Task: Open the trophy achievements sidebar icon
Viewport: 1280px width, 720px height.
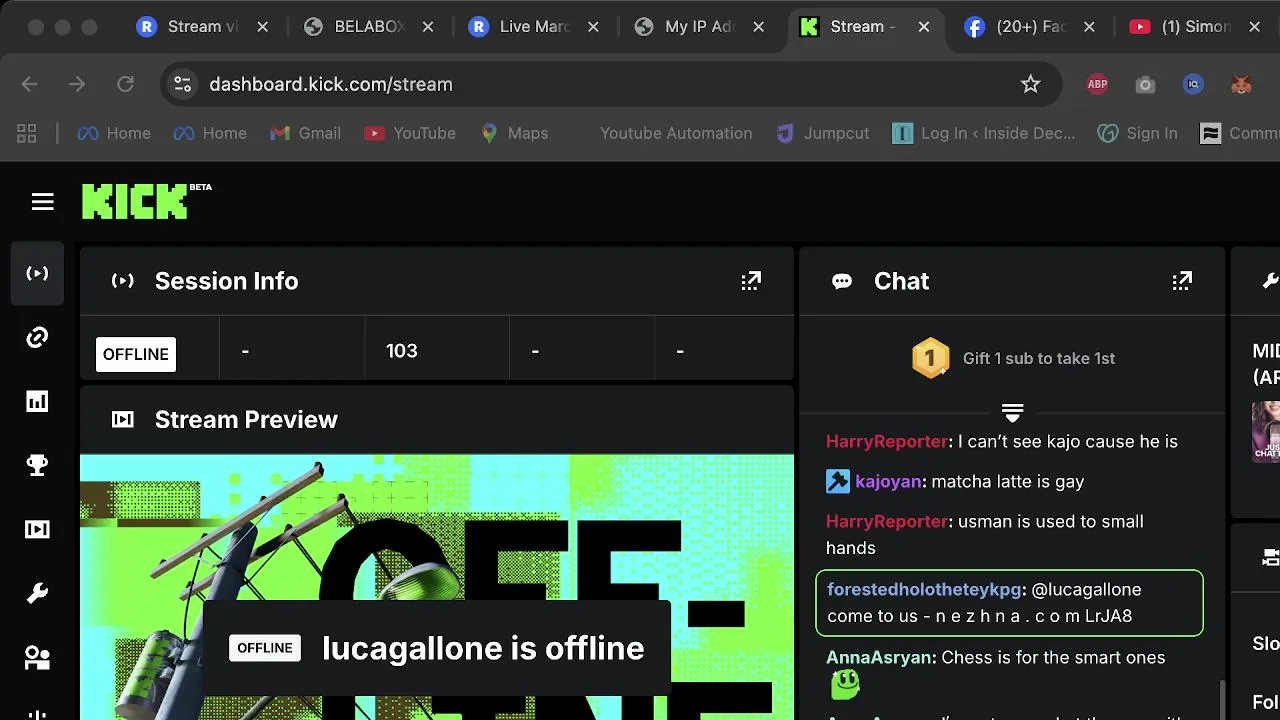Action: pyautogui.click(x=37, y=465)
